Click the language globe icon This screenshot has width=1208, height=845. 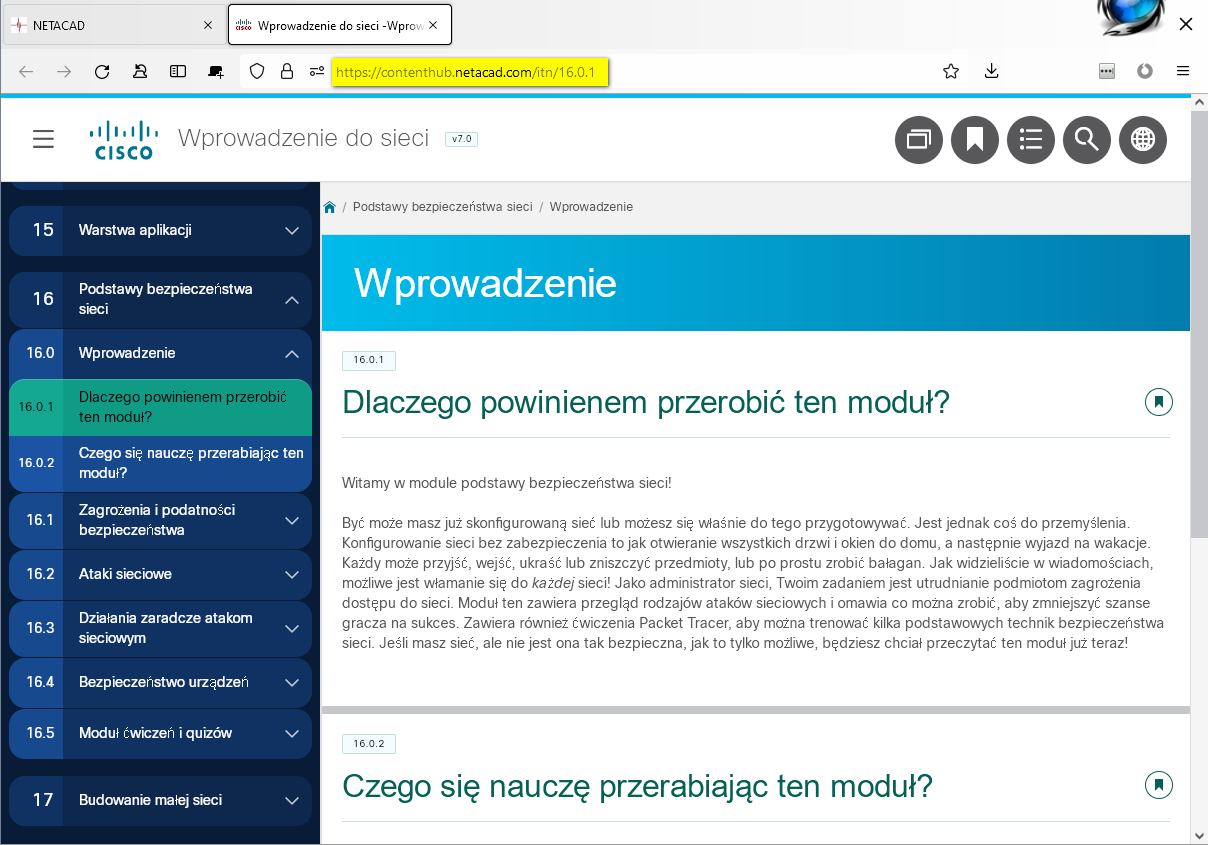pos(1143,139)
